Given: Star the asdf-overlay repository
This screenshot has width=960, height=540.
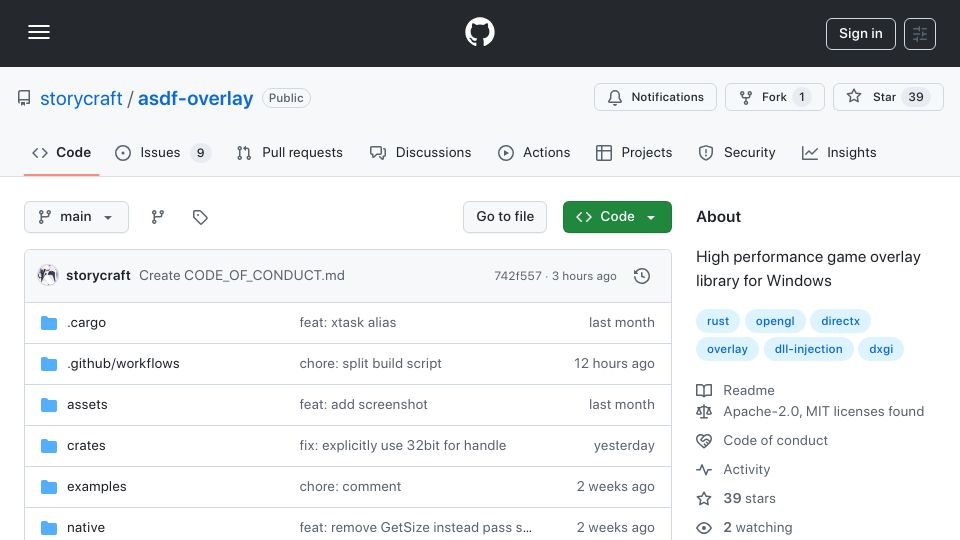Looking at the screenshot, I should point(888,97).
